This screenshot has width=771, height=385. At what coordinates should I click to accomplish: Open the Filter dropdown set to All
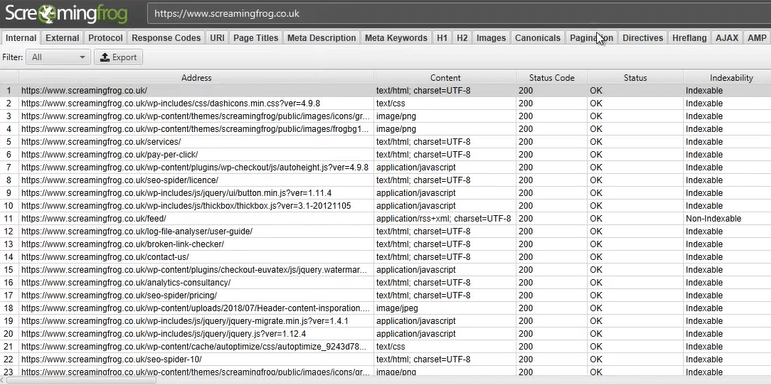(58, 57)
